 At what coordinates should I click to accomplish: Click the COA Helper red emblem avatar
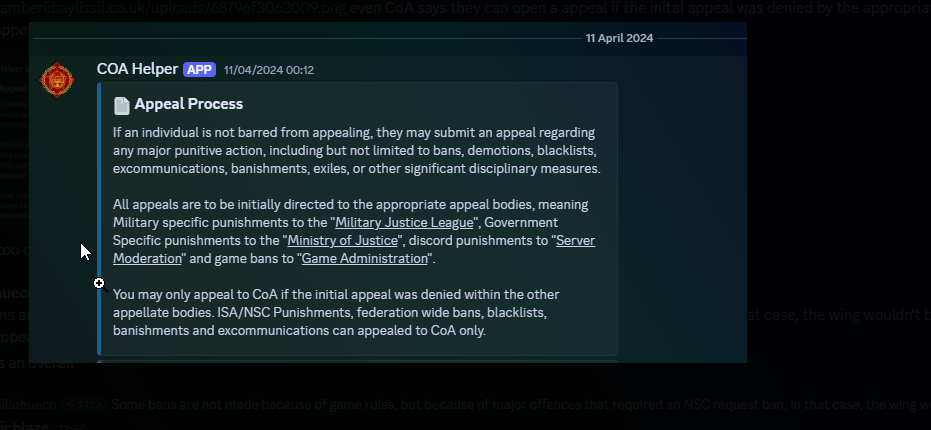point(57,80)
